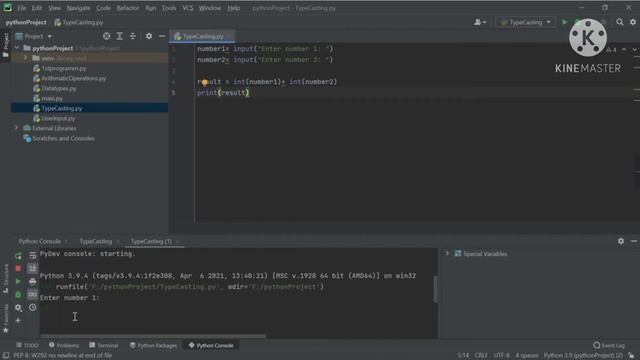
Task: Click the yellow intention bulb in editor
Action: point(205,82)
